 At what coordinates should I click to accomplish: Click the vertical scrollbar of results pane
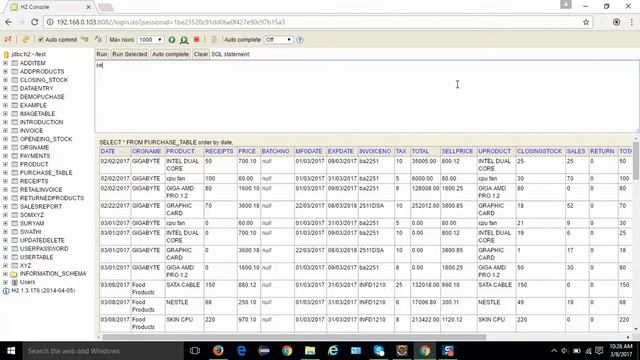tap(636, 161)
